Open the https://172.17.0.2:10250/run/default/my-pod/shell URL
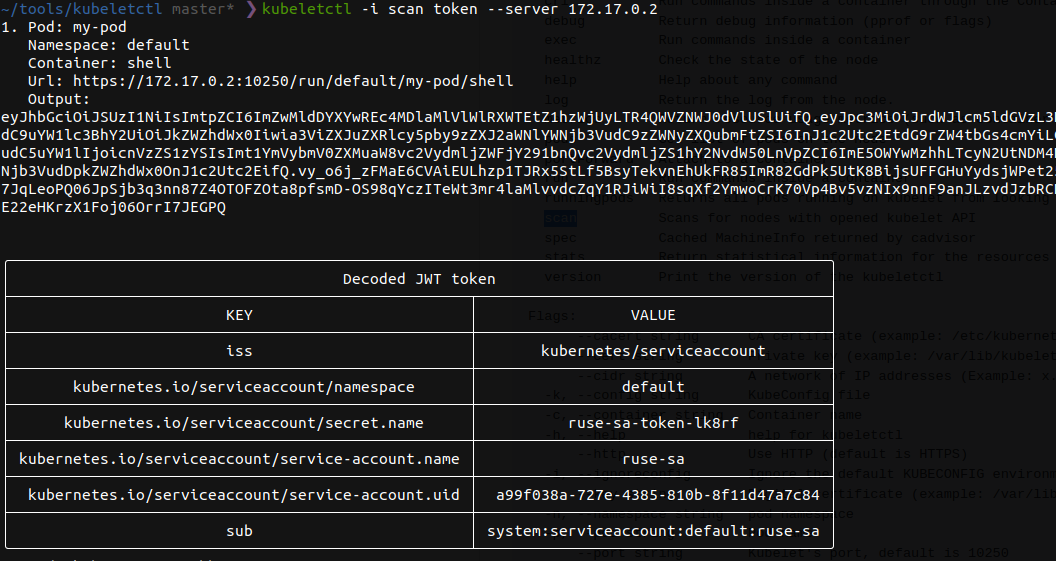 (290, 81)
